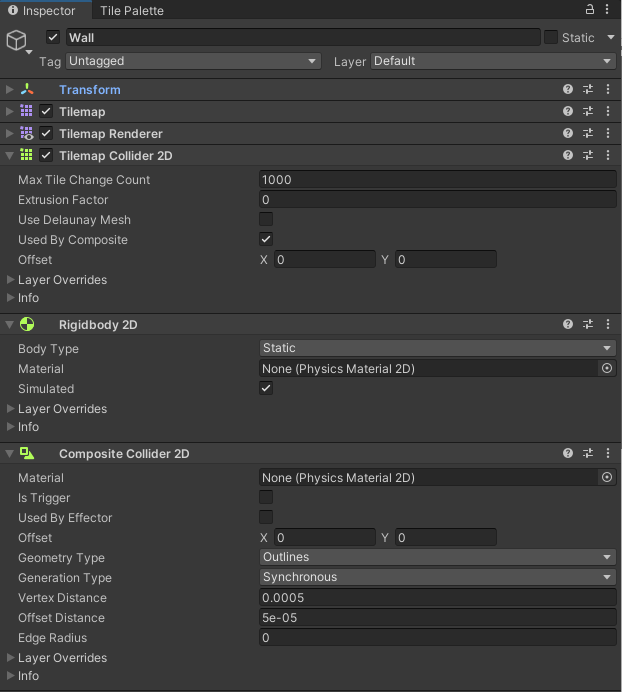The image size is (622, 692).
Task: Edit Composite Collider Offset Y field
Action: tap(446, 538)
